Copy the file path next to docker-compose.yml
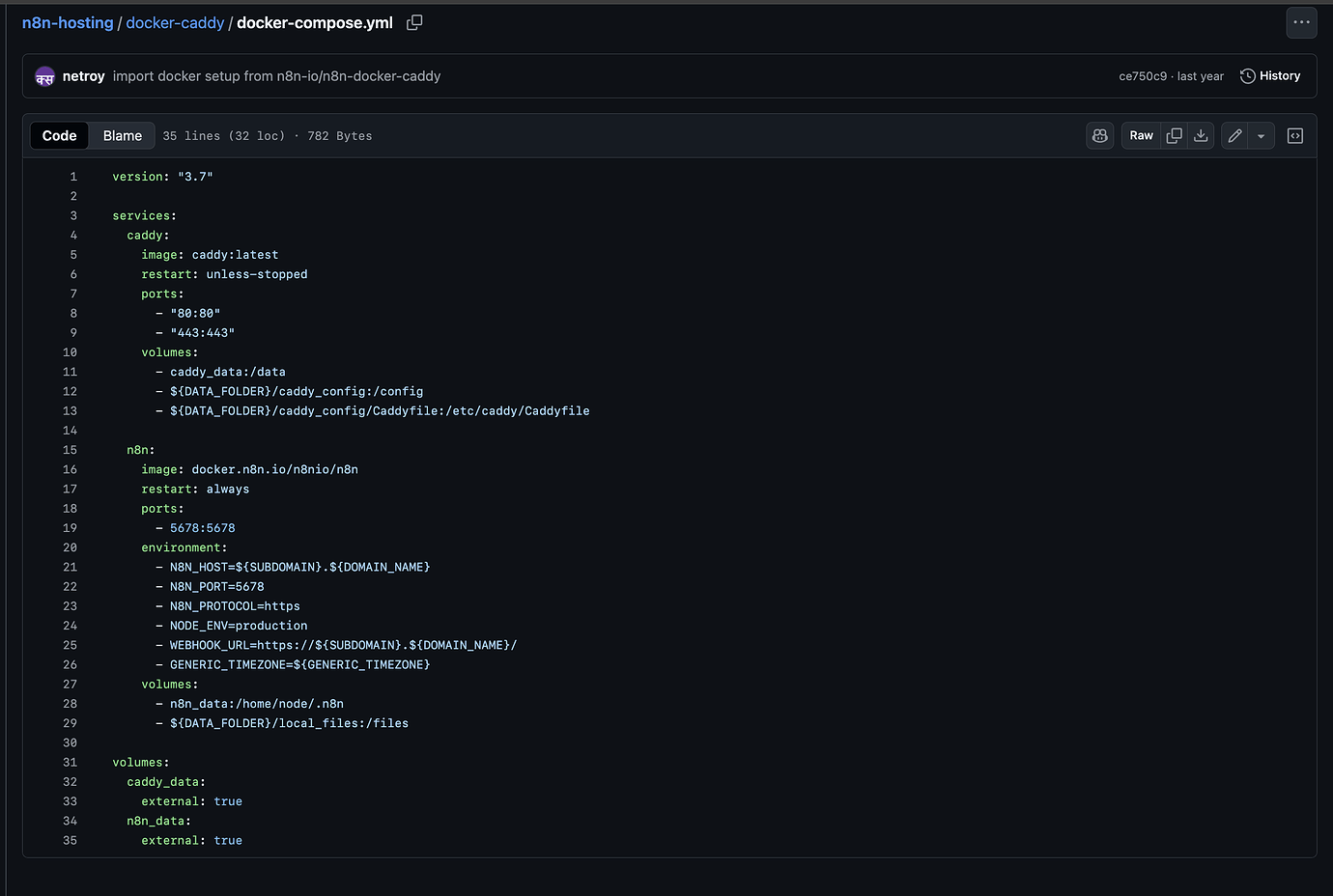This screenshot has width=1333, height=896. pos(413,21)
